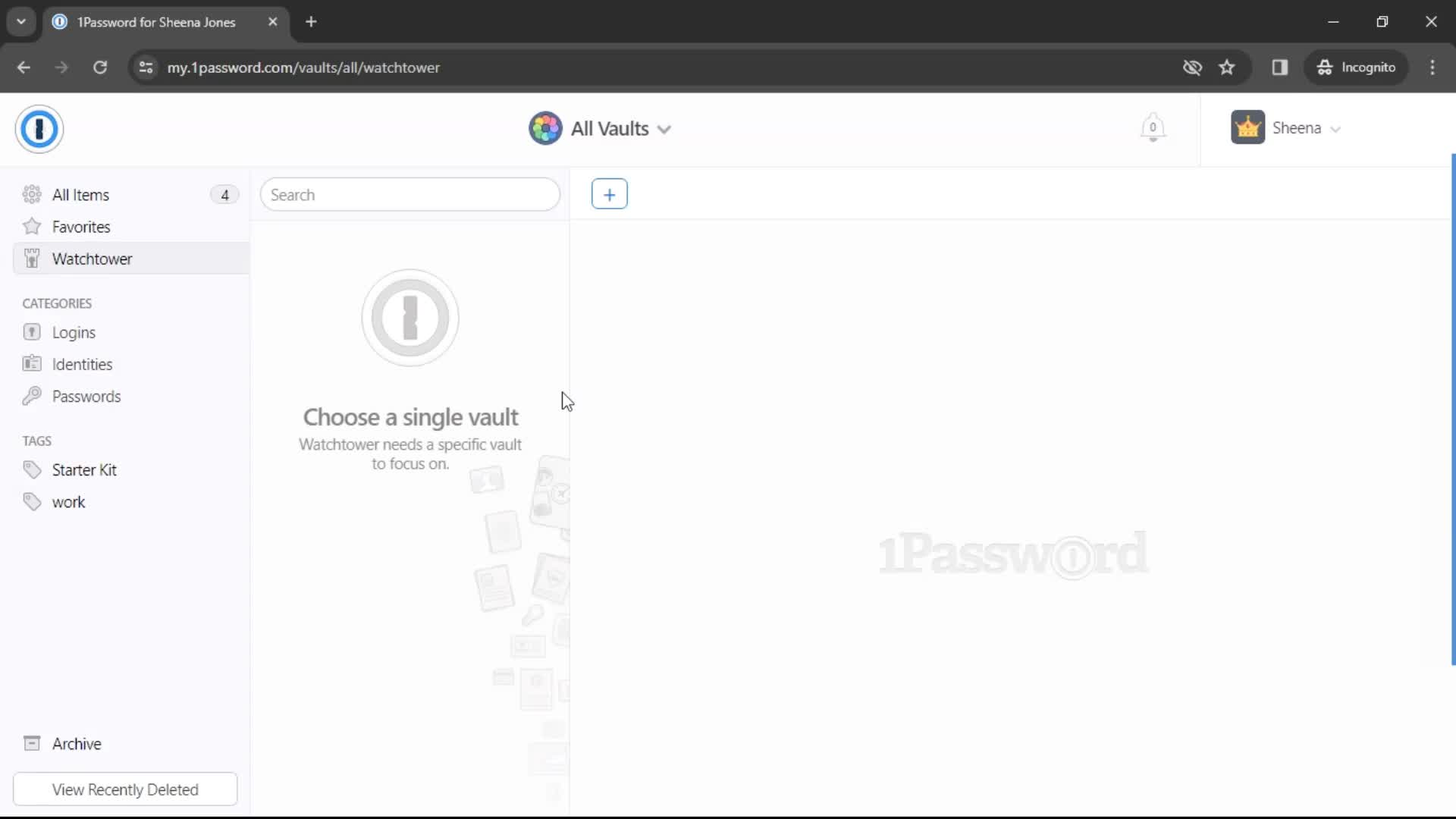Click the Passwords category icon

[32, 396]
